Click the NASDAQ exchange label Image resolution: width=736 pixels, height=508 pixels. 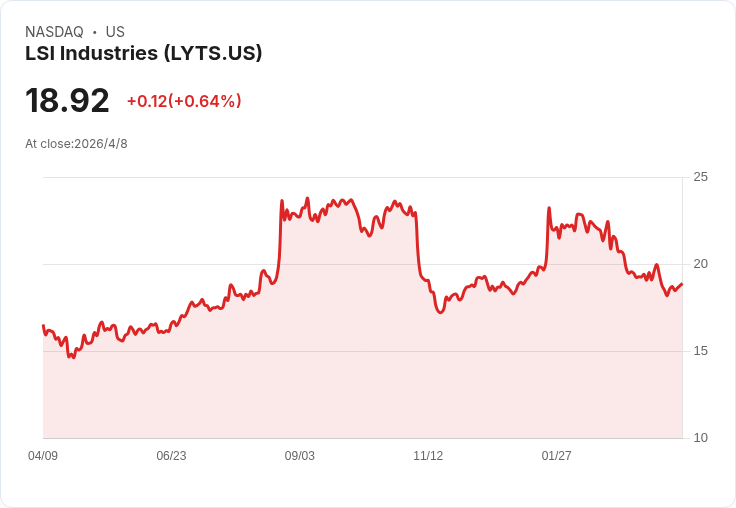tap(54, 32)
